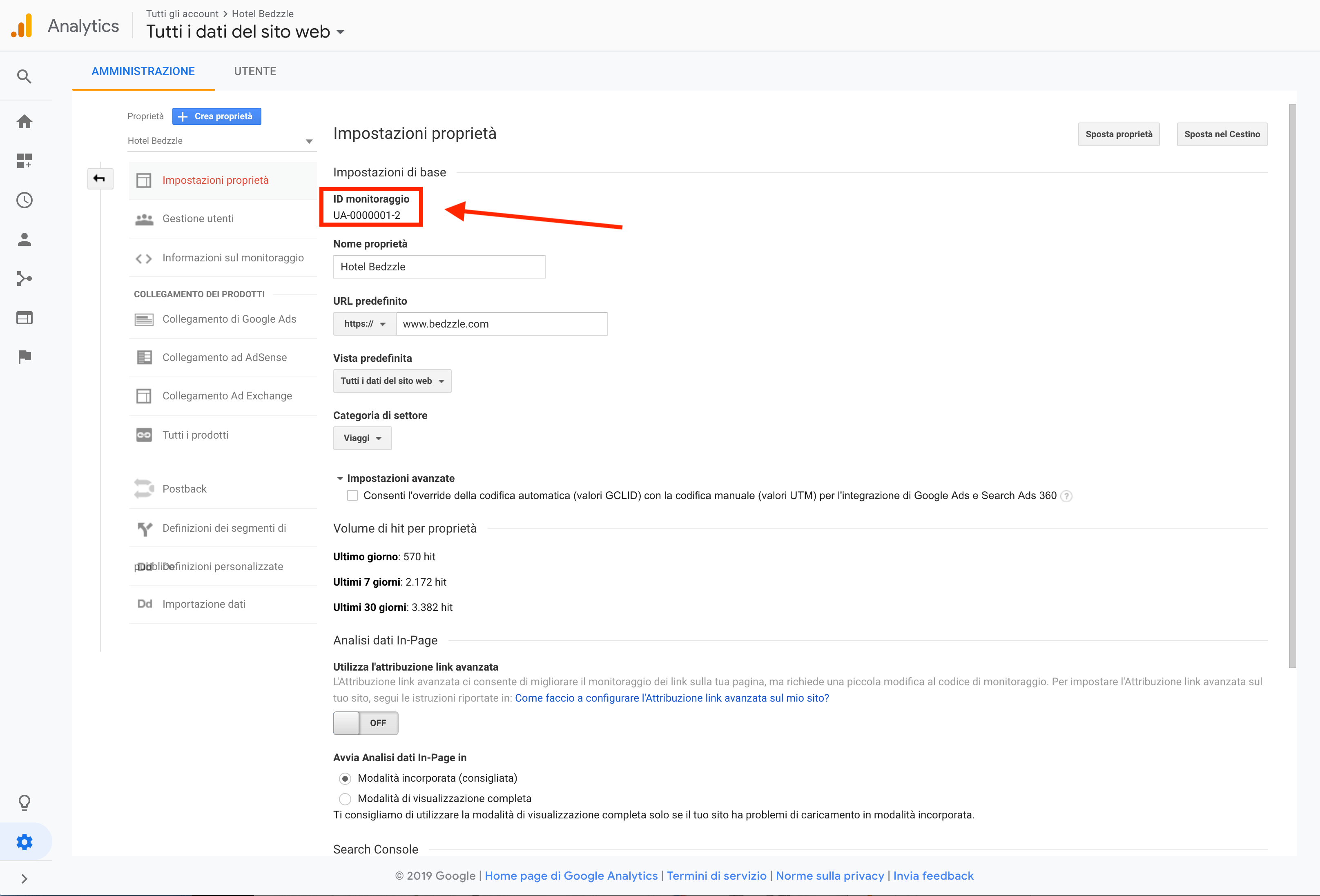Open Audience reports person icon
The width and height of the screenshot is (1320, 896).
coord(25,239)
